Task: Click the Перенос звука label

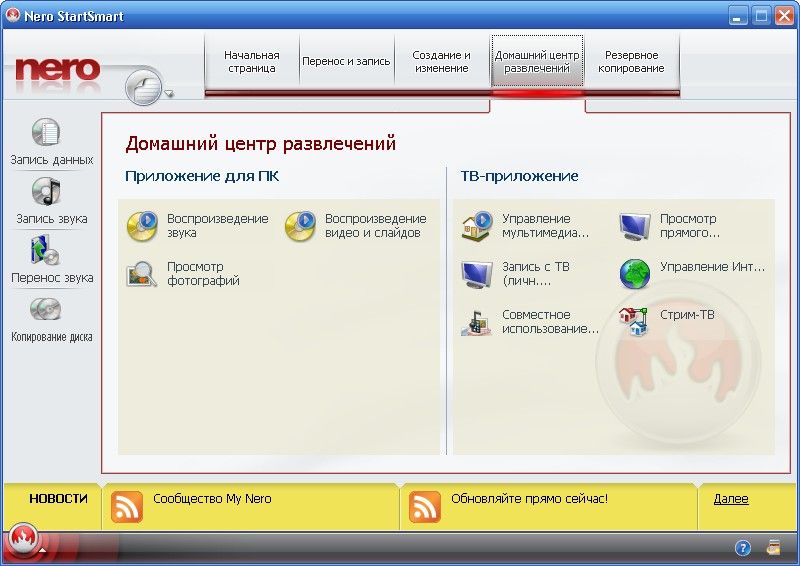Action: tap(52, 278)
